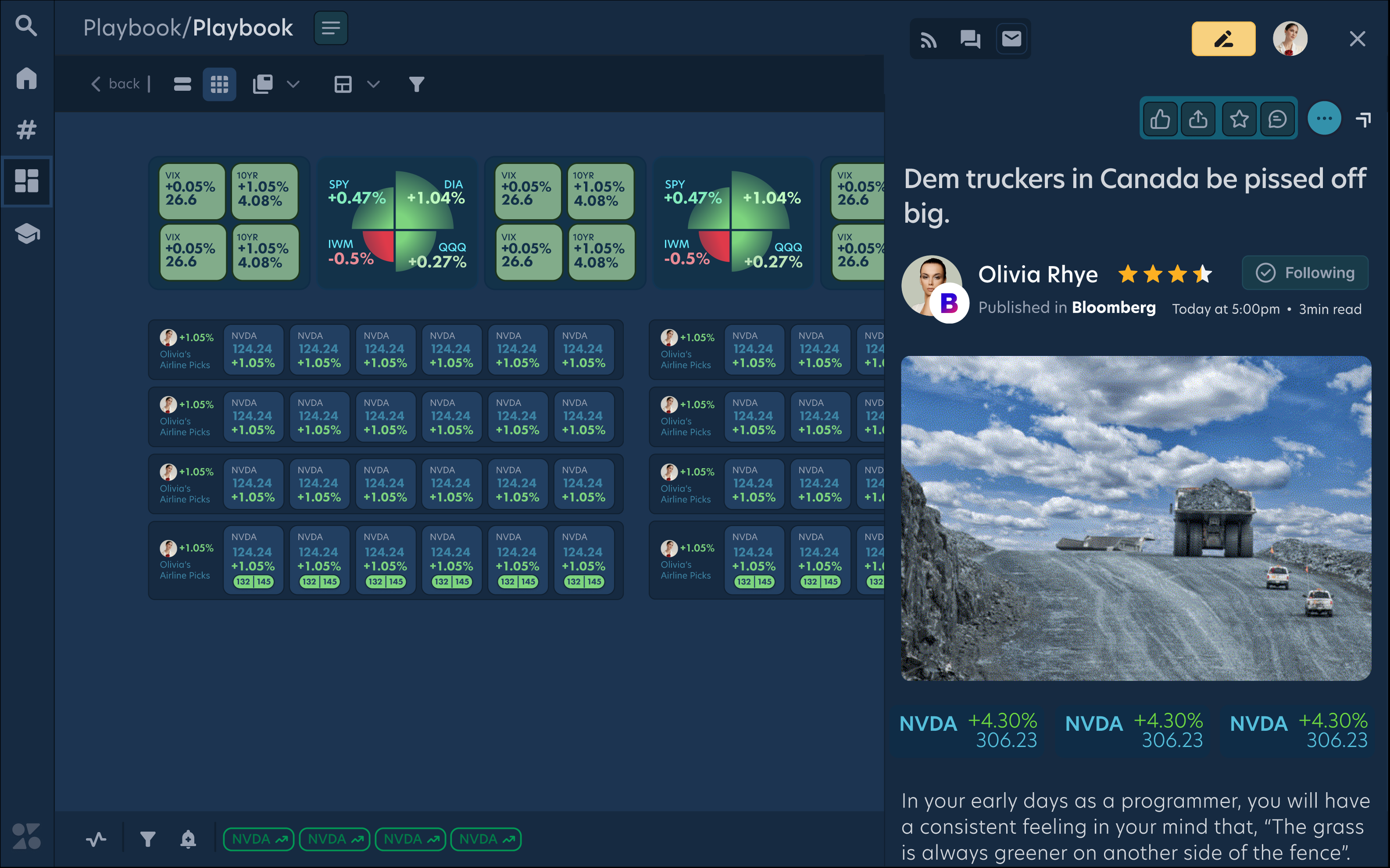Screen dimensions: 1390x868
Task: Select the home icon in sidebar
Action: 26,79
